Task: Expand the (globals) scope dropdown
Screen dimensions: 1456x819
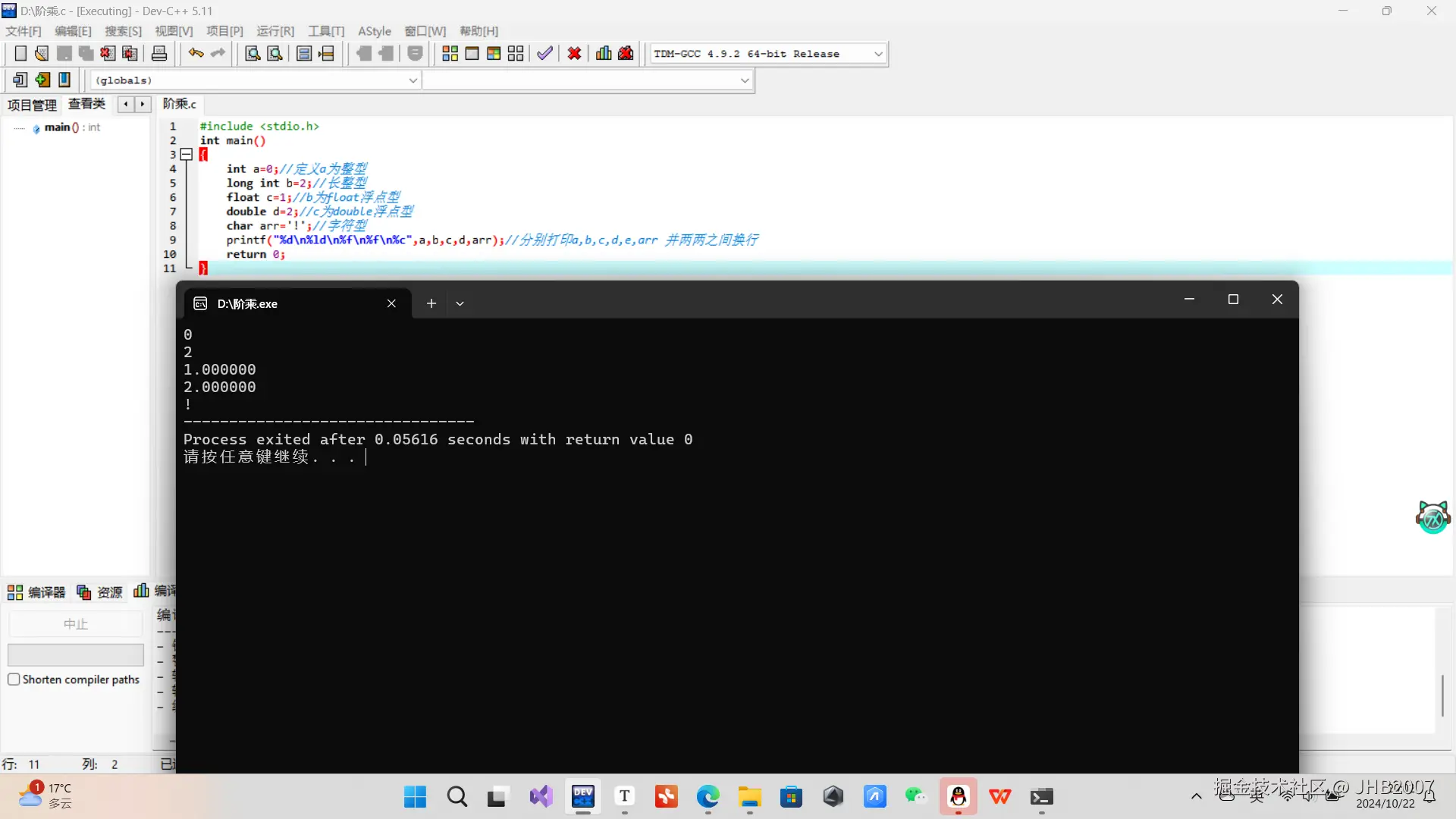Action: pyautogui.click(x=413, y=80)
